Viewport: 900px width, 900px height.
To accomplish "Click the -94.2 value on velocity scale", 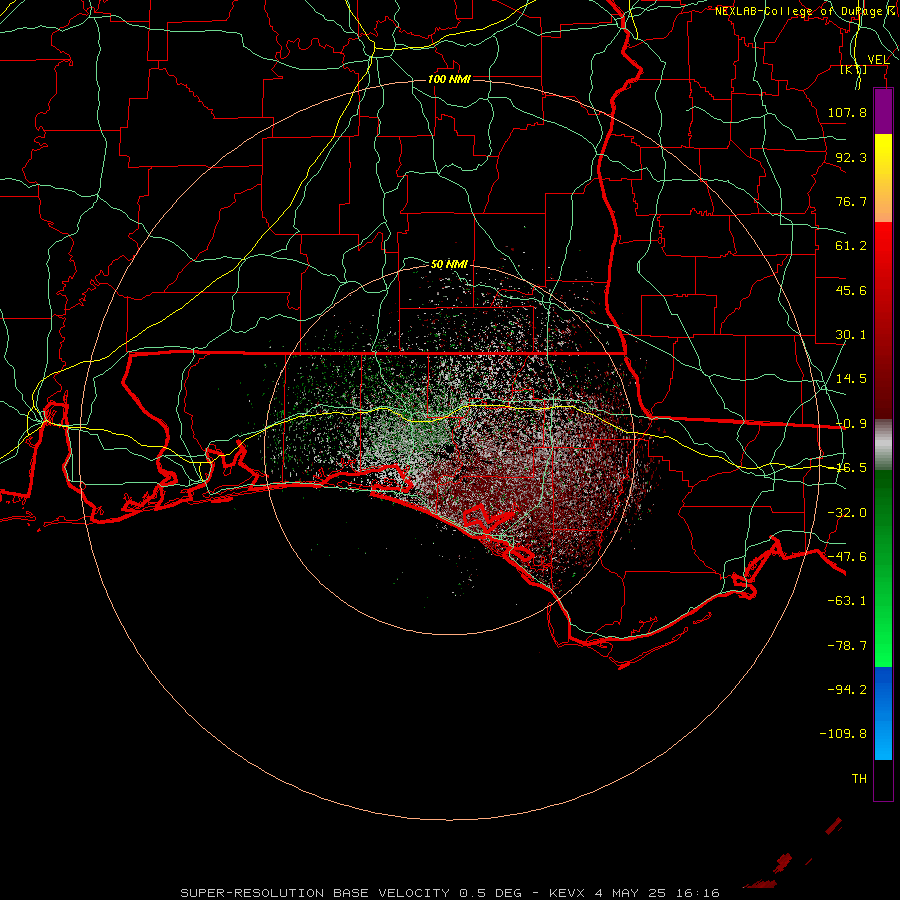I will [x=847, y=690].
